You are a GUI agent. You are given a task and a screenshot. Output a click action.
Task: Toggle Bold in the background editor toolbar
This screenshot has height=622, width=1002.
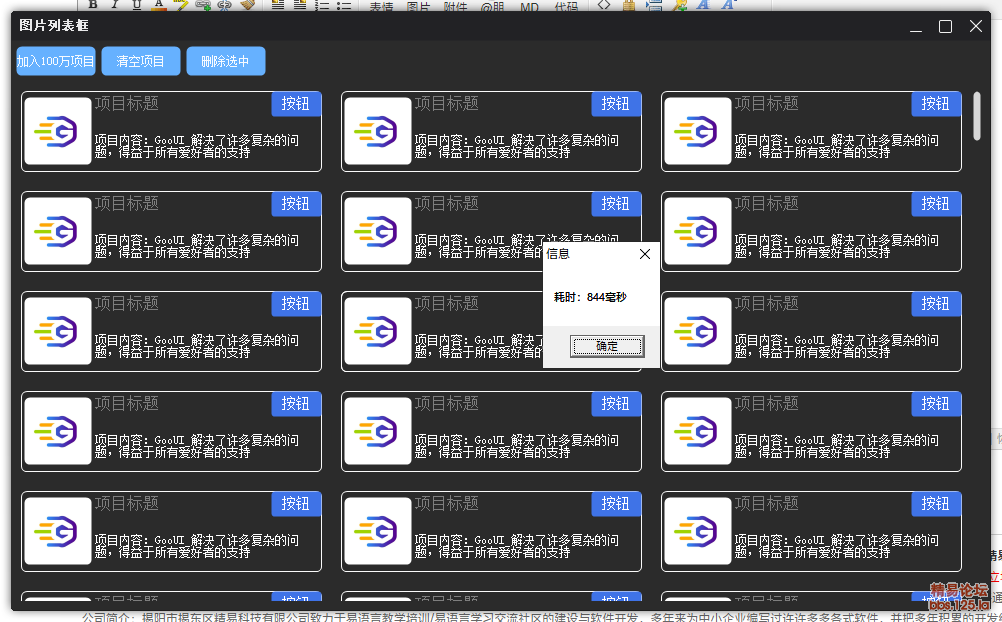pyautogui.click(x=93, y=4)
